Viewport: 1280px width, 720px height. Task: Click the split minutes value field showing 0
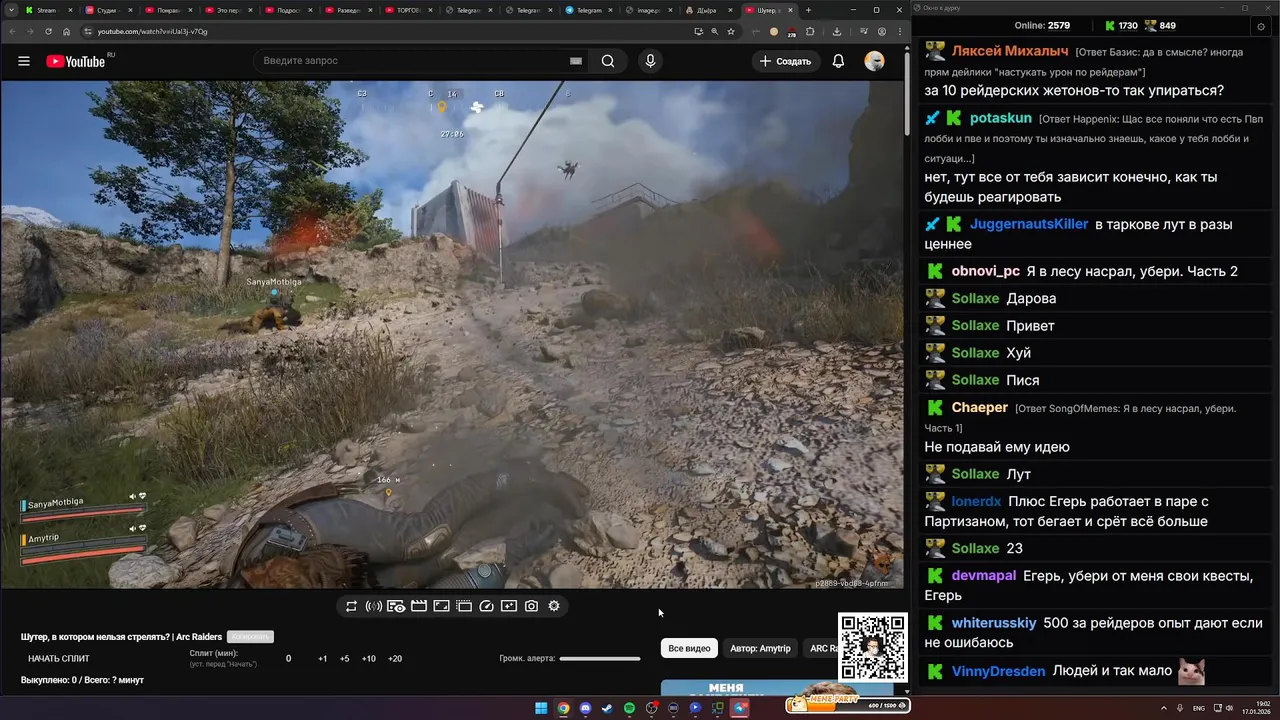[x=289, y=659]
